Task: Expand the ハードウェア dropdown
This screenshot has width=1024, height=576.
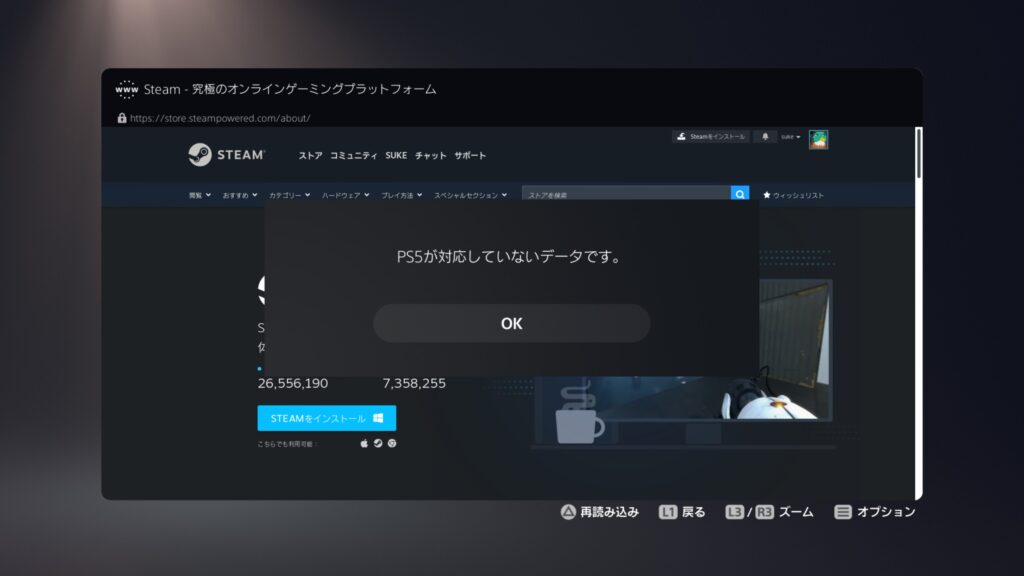Action: 345,195
